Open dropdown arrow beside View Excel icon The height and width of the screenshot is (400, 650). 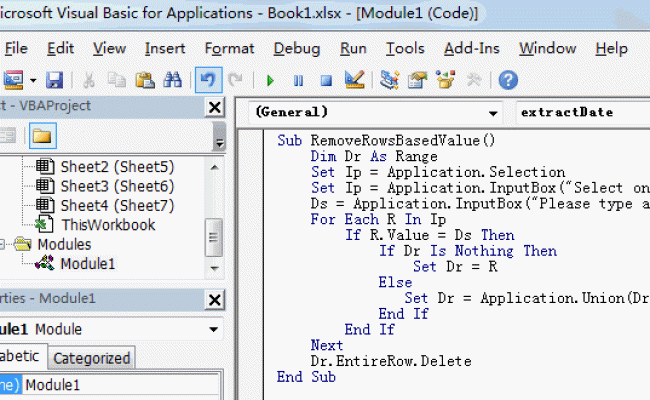pyautogui.click(x=33, y=80)
